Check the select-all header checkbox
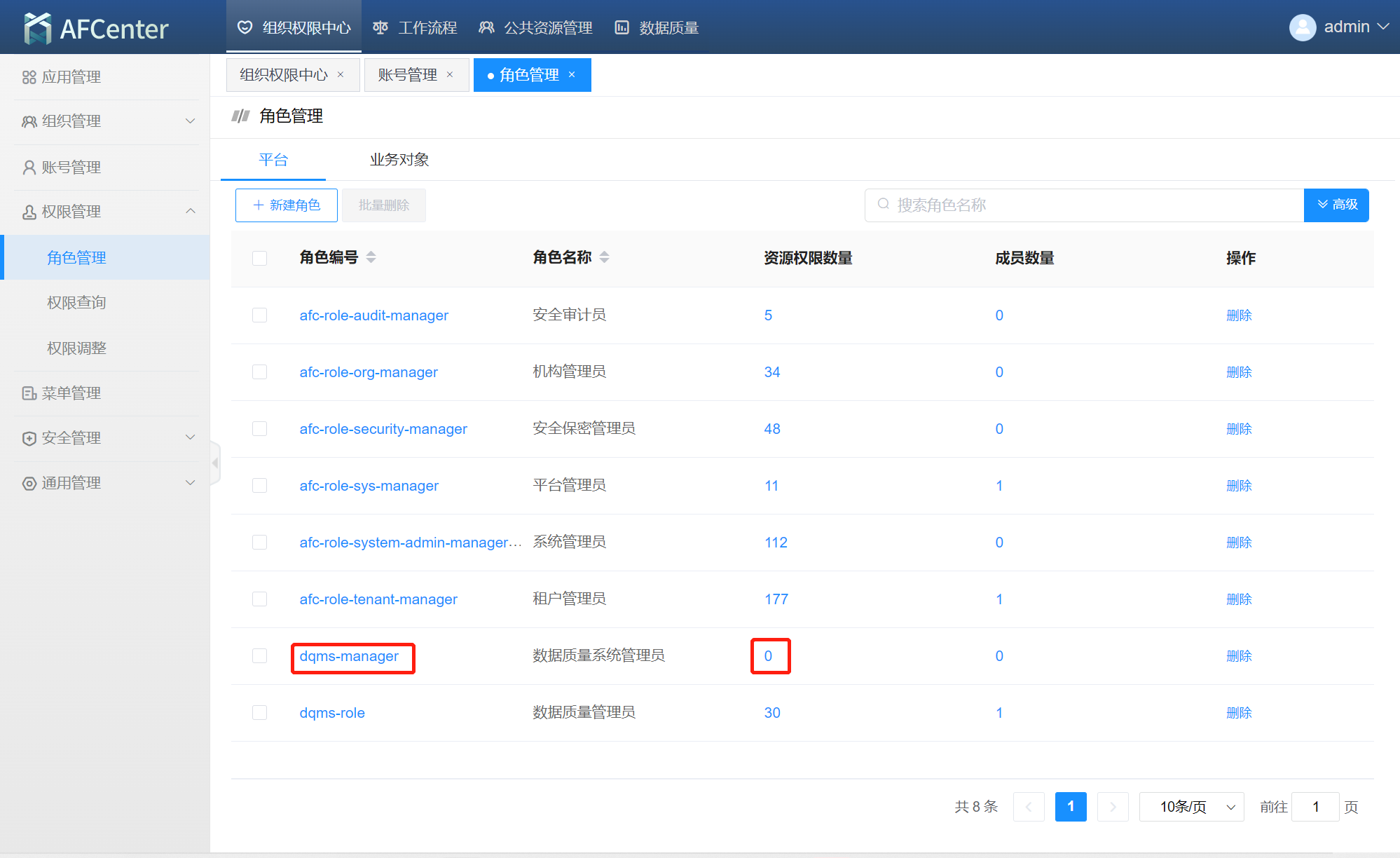The image size is (1400, 858). [259, 258]
